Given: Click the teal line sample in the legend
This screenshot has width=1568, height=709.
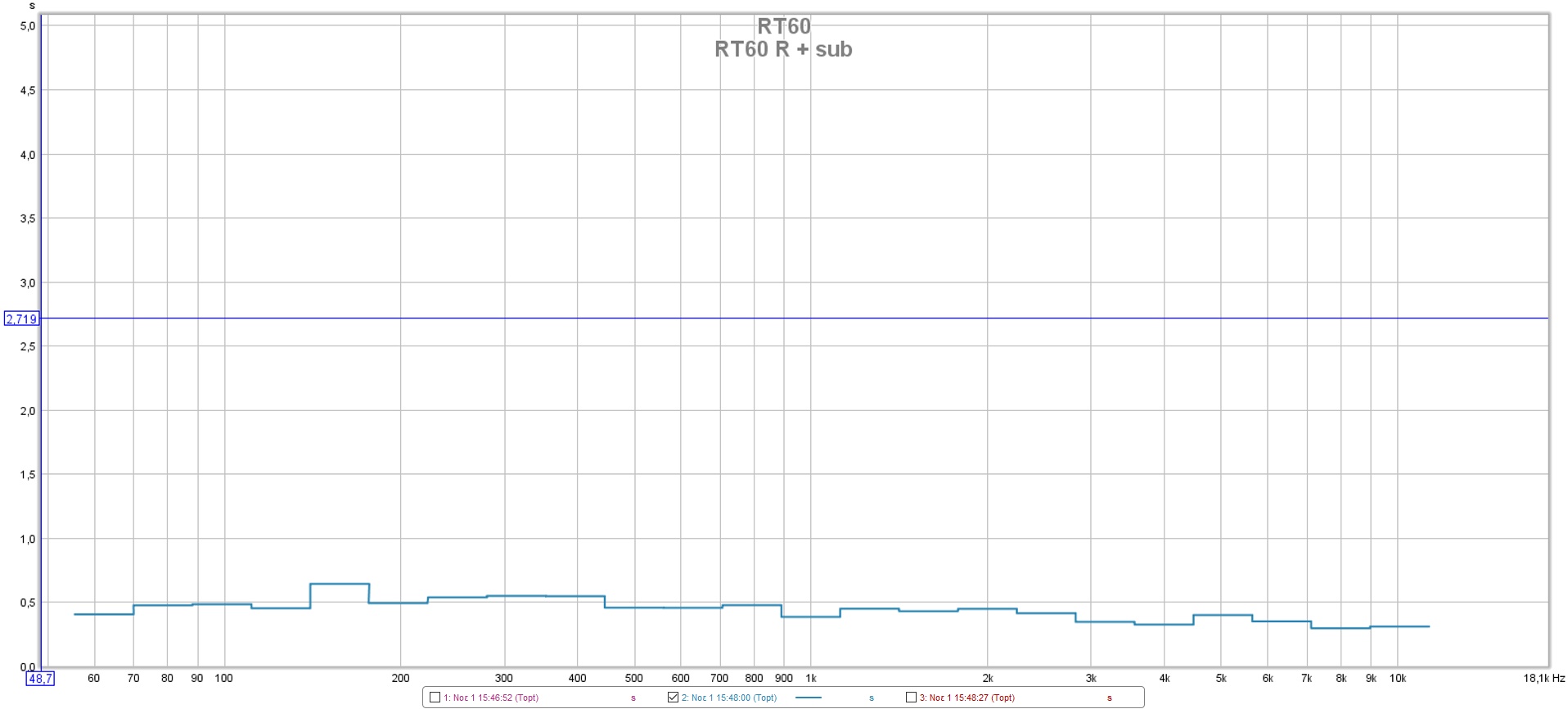Looking at the screenshot, I should [x=809, y=698].
